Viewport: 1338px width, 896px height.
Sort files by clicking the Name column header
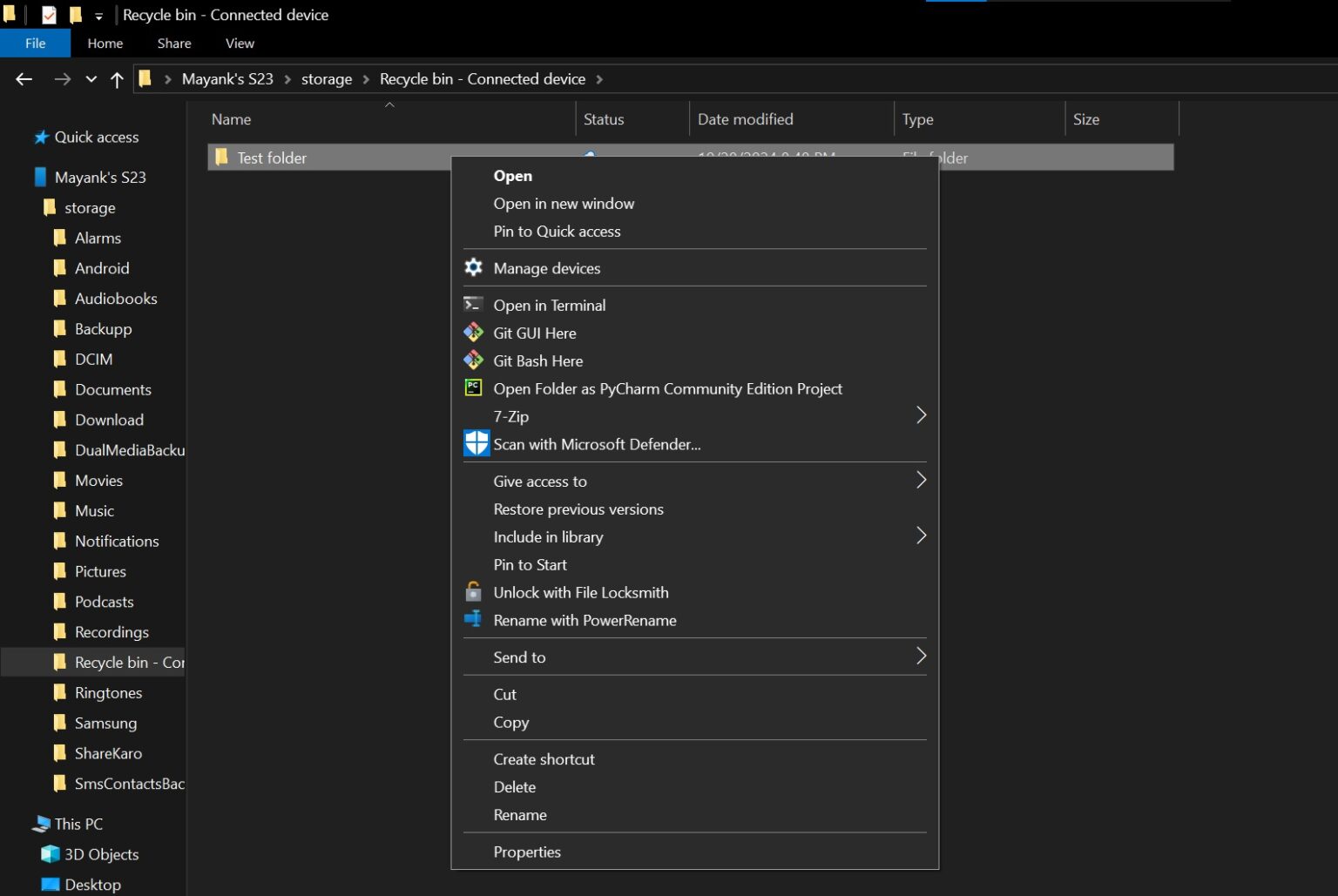pyautogui.click(x=231, y=118)
